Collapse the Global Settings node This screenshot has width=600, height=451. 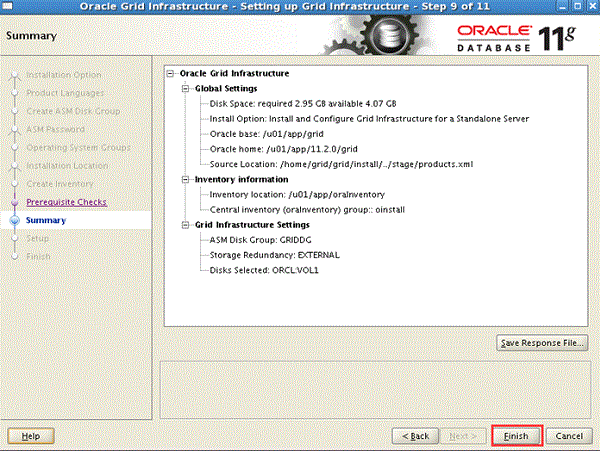(186, 89)
